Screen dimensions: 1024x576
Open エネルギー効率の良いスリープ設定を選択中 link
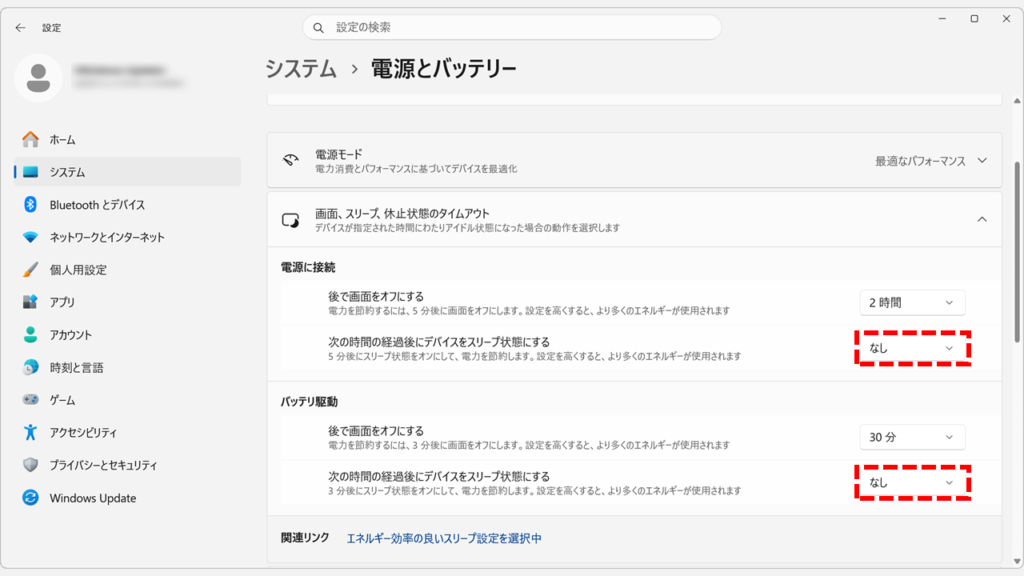pos(447,537)
